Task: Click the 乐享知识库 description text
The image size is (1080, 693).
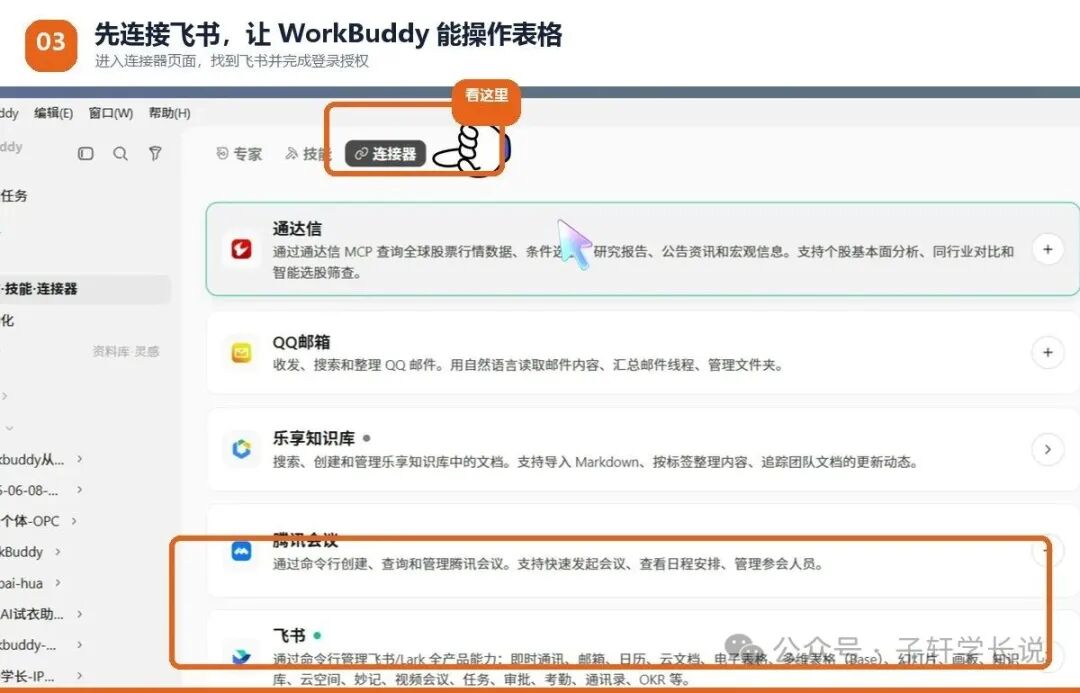Action: click(594, 462)
